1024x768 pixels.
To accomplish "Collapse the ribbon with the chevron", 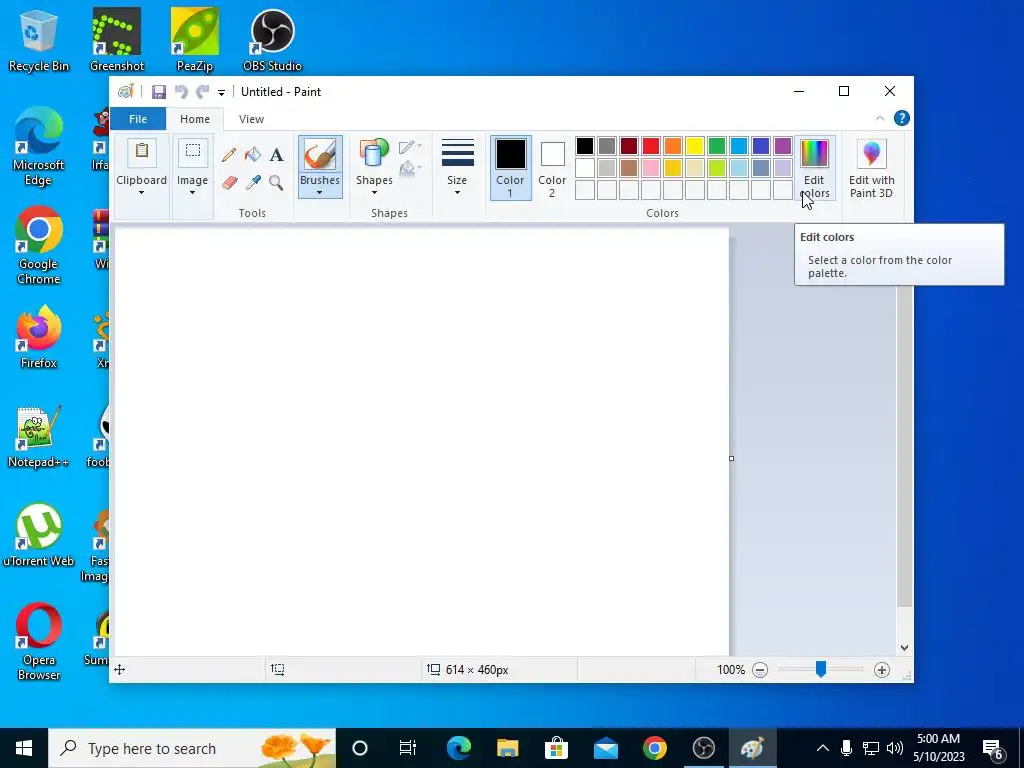I will [x=880, y=118].
